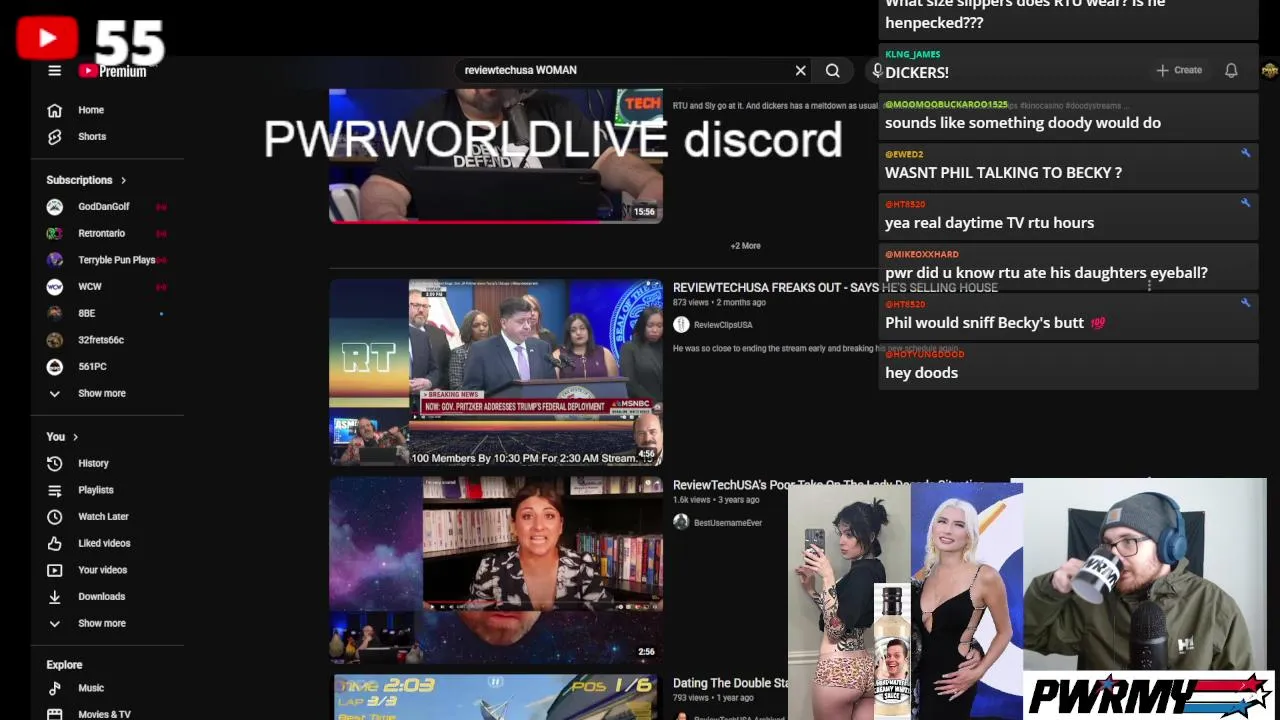Expand the '+2 More' results link
The height and width of the screenshot is (720, 1280).
pyautogui.click(x=745, y=245)
